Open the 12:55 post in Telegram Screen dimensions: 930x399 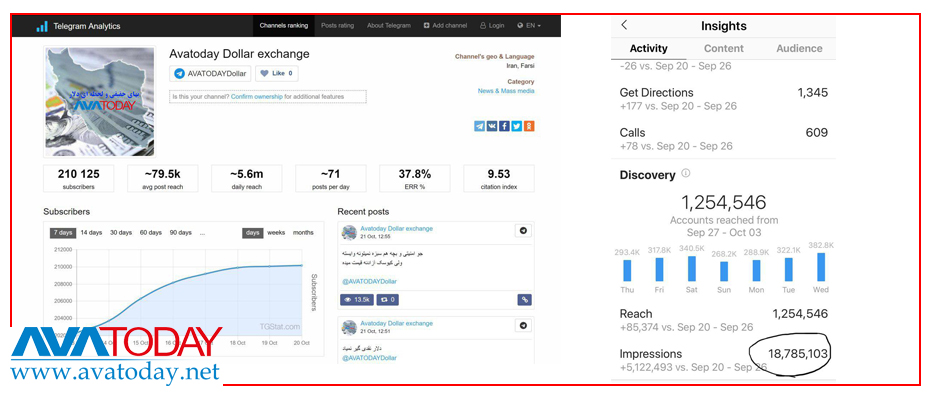[523, 231]
